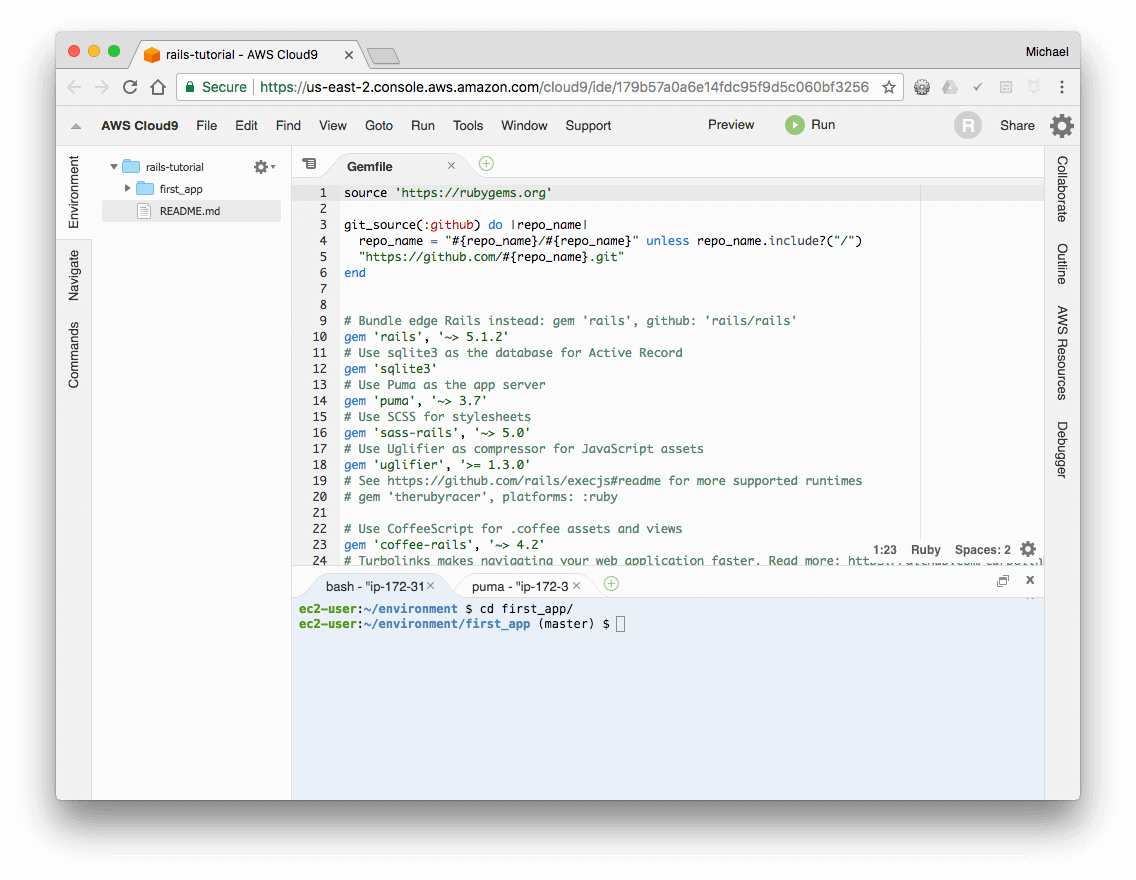Click browser back arrow
Image resolution: width=1136 pixels, height=880 pixels.
click(74, 87)
